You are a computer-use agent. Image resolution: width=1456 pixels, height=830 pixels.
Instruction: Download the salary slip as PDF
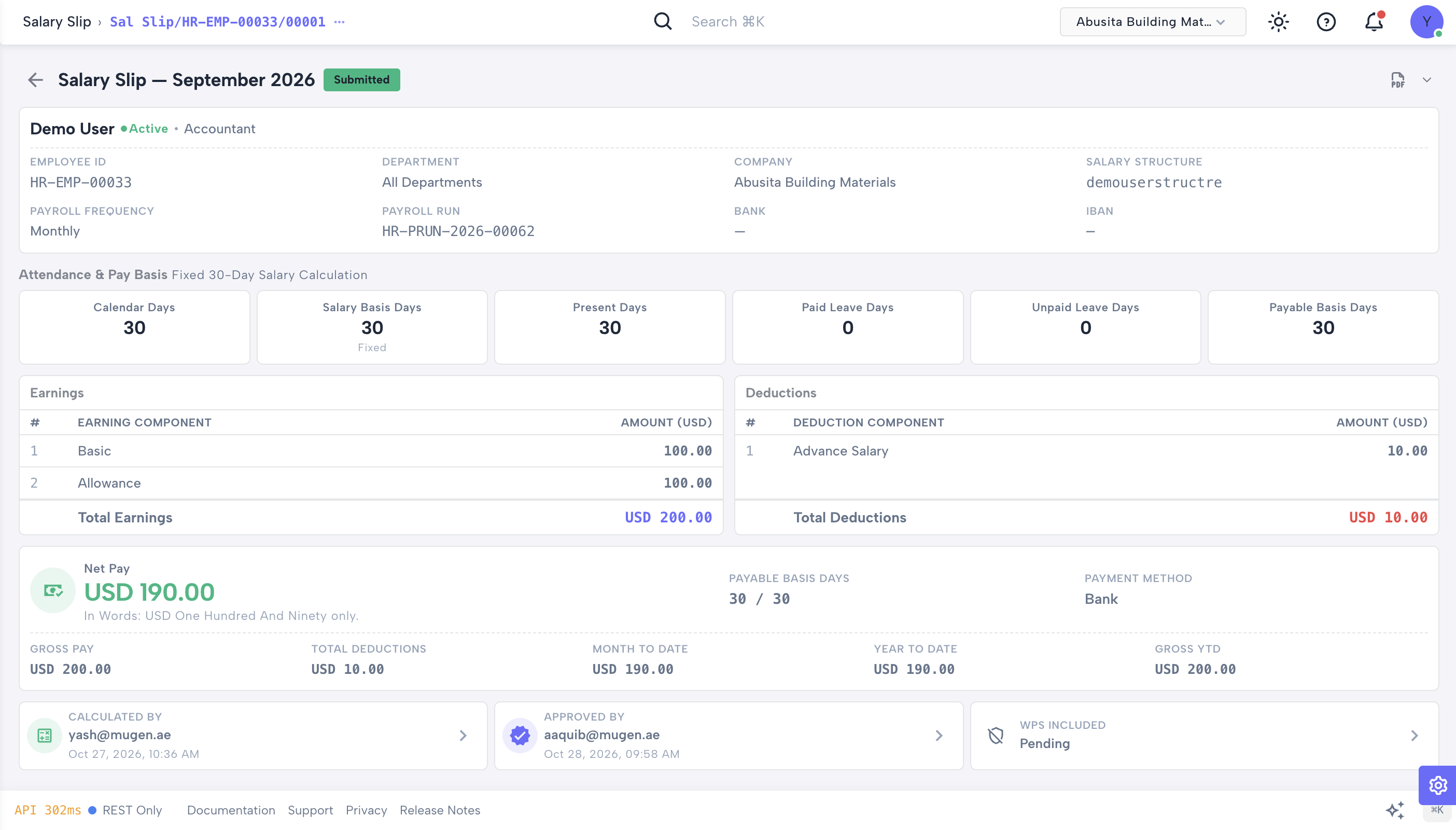click(x=1397, y=80)
